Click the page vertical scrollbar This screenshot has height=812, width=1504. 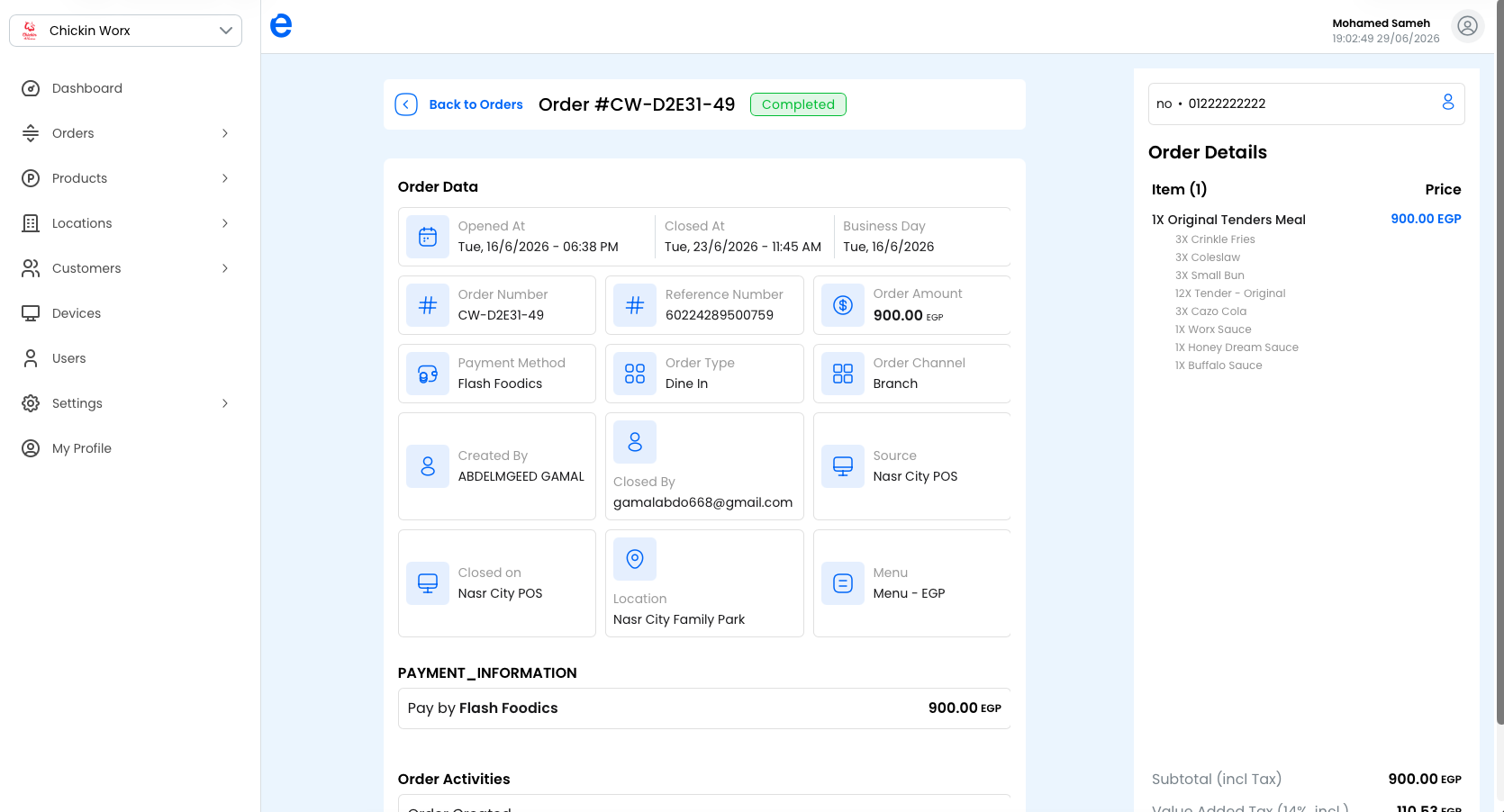point(1499,360)
